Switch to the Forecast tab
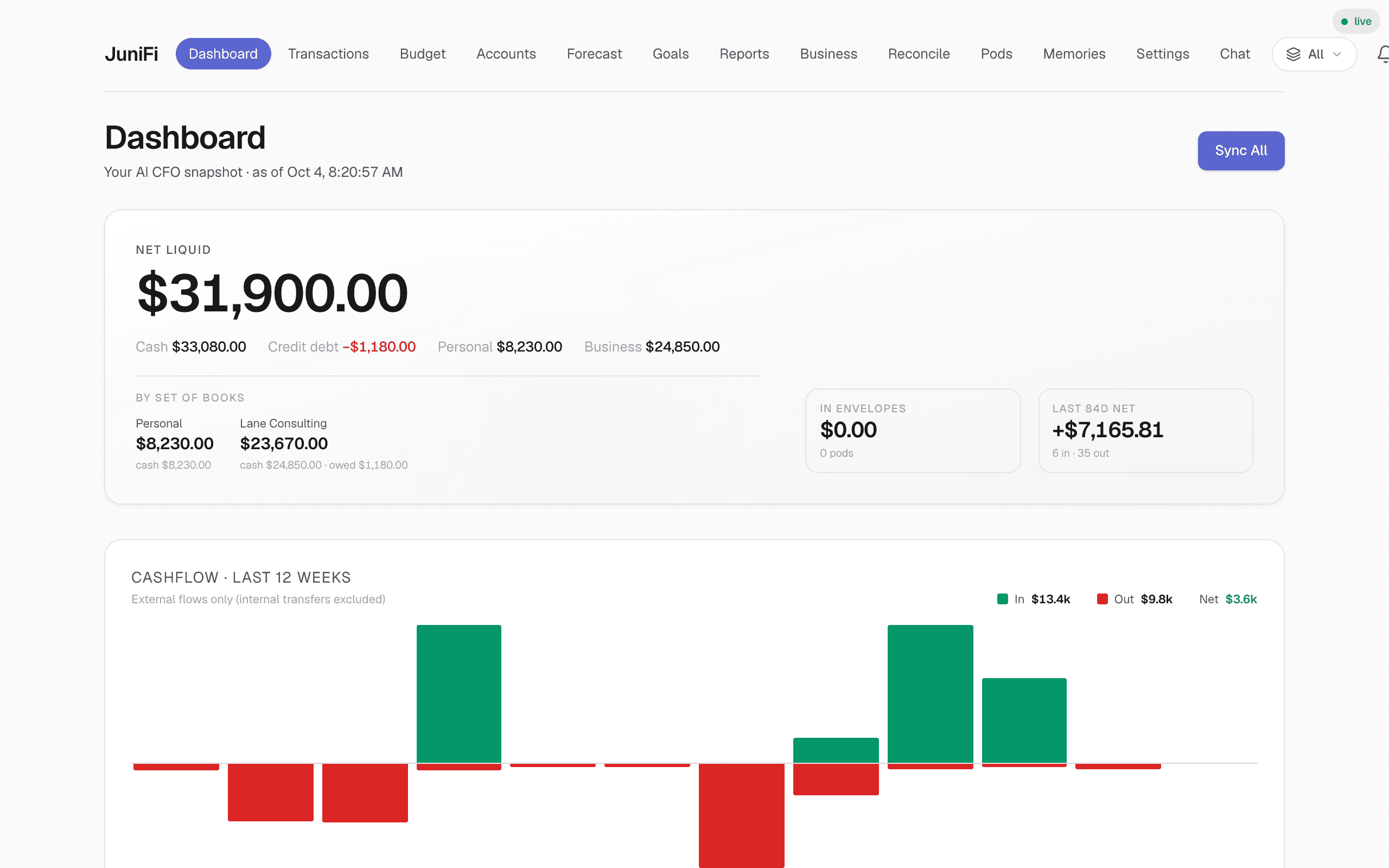Image resolution: width=1389 pixels, height=868 pixels. tap(594, 54)
